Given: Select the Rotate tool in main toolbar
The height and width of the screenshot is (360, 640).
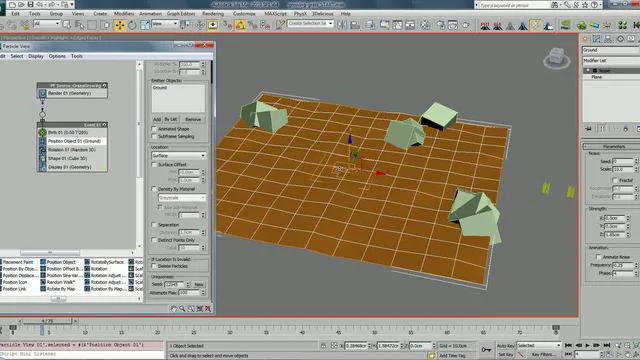Looking at the screenshot, I should 132,25.
